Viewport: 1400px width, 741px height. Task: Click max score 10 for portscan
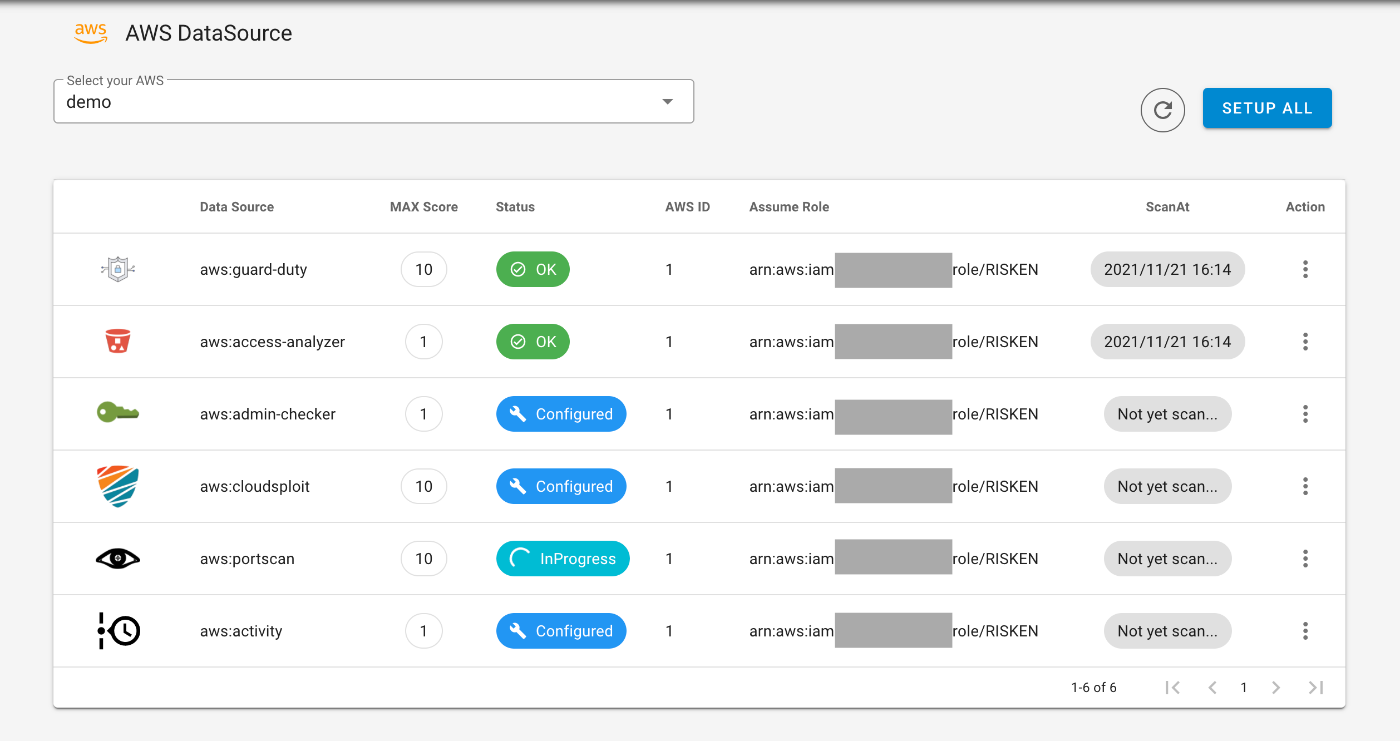(424, 559)
